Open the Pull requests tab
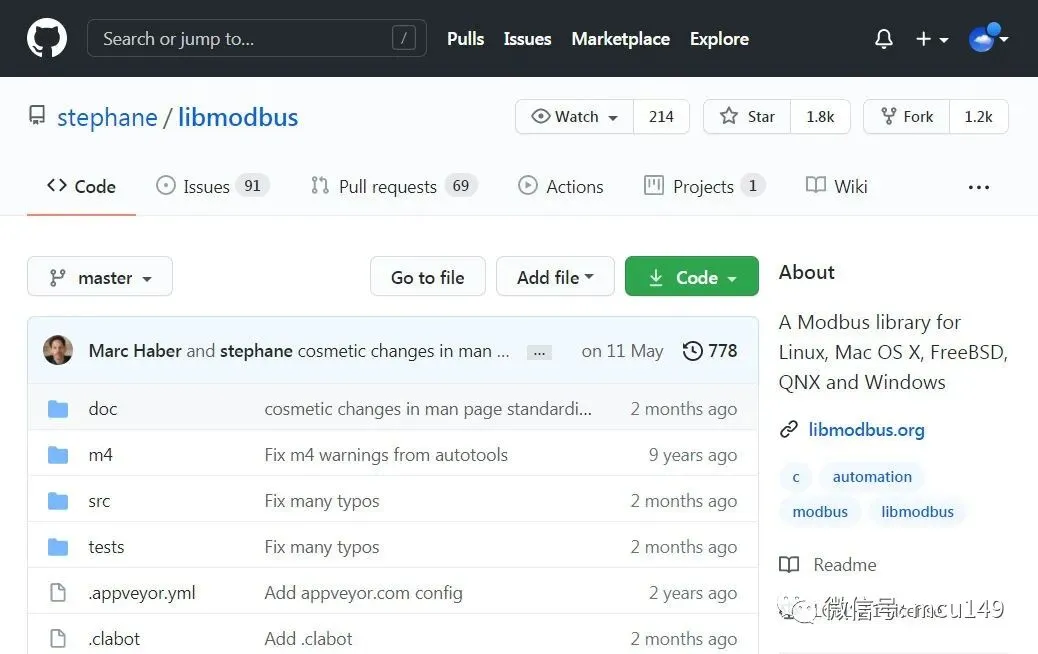This screenshot has width=1038, height=654. point(387,187)
